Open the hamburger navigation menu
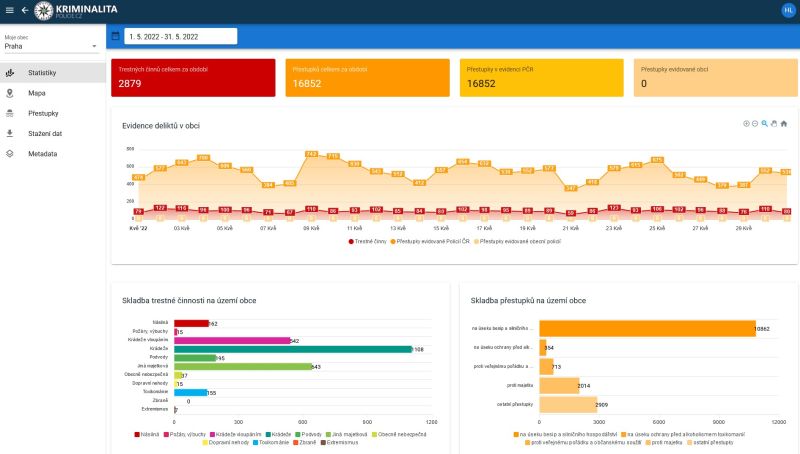 click(9, 10)
